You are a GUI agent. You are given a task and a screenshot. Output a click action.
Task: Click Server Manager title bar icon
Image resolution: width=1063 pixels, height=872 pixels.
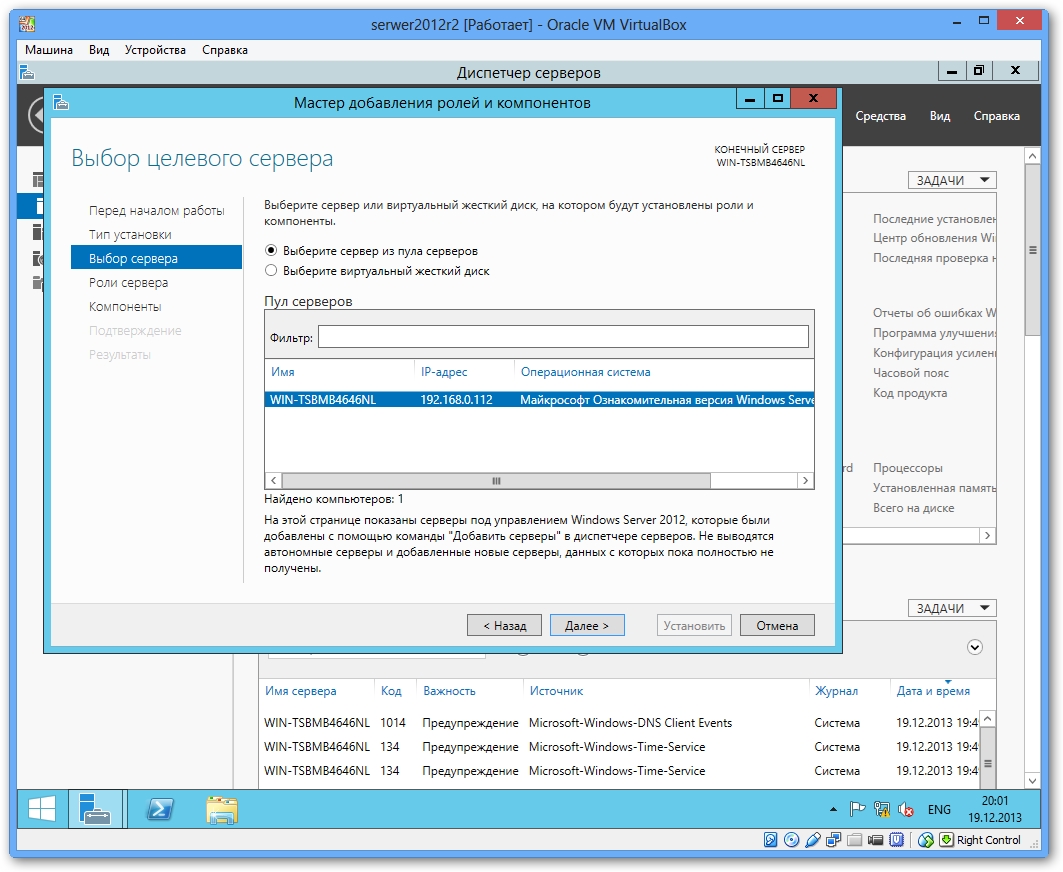(x=27, y=72)
